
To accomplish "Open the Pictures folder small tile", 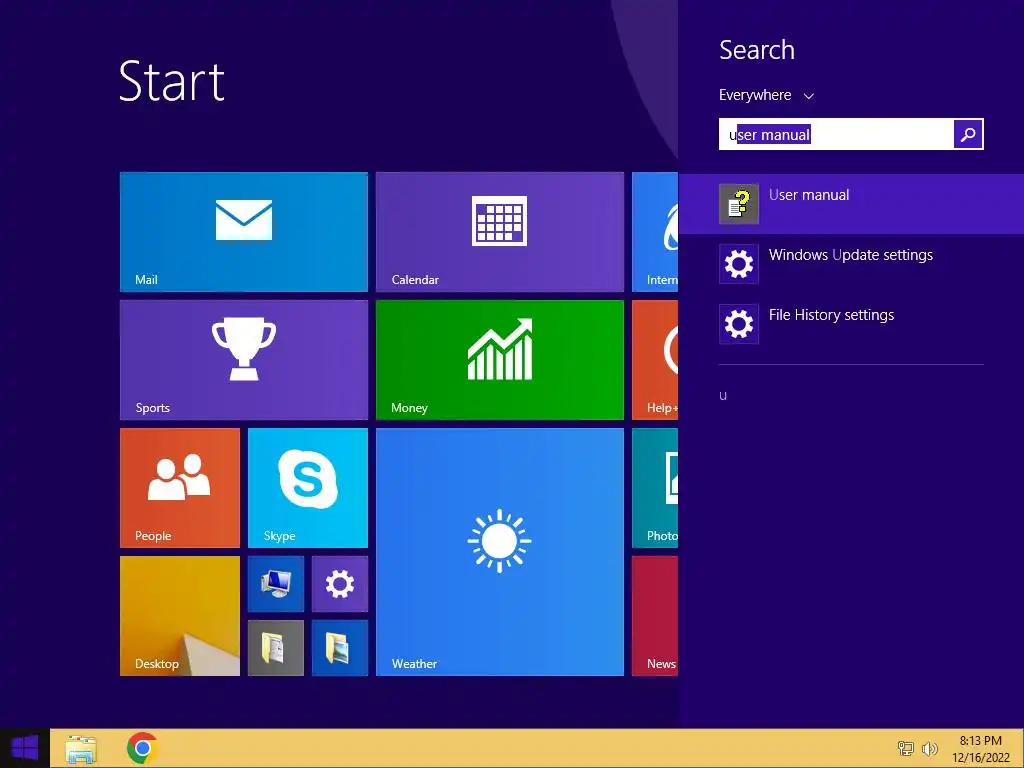I will pyautogui.click(x=340, y=648).
